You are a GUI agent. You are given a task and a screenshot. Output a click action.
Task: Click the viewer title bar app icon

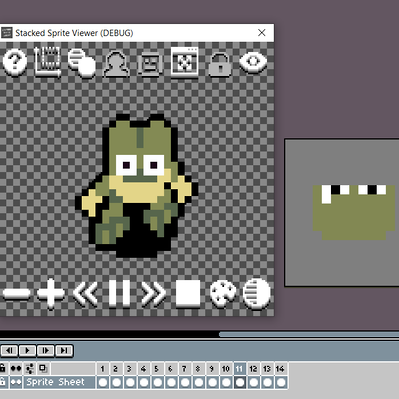pos(6,33)
